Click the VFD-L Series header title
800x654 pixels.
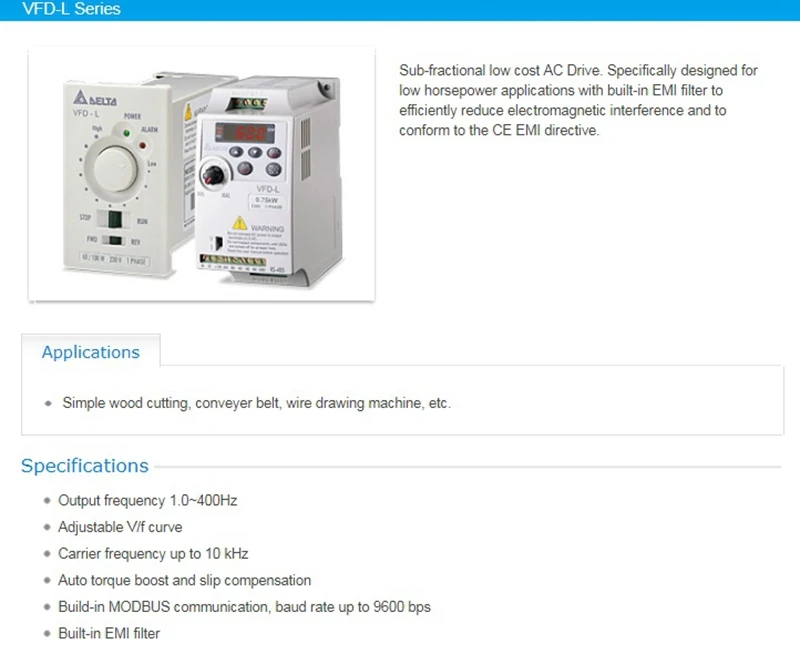pyautogui.click(x=71, y=9)
